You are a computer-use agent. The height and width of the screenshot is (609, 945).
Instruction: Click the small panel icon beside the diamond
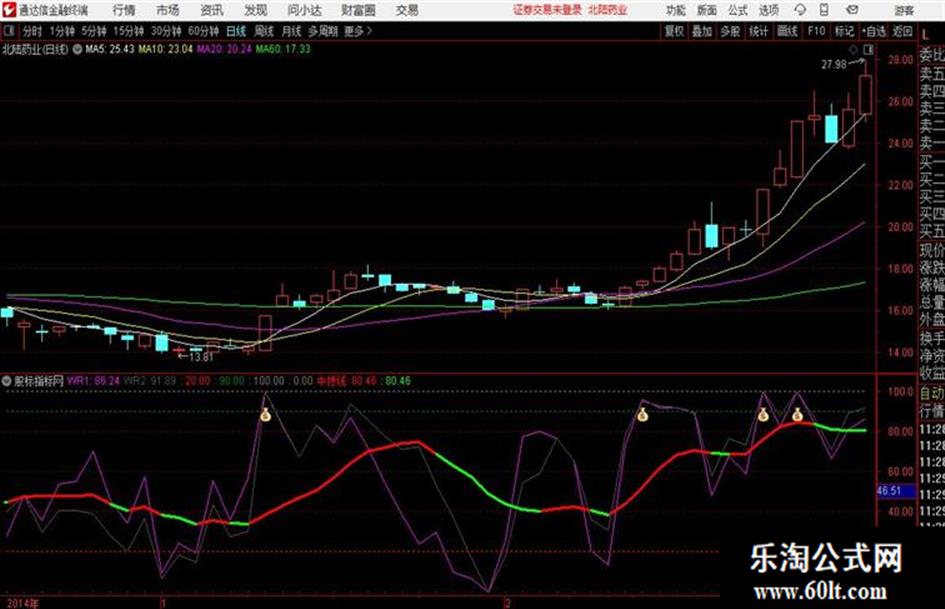[868, 49]
